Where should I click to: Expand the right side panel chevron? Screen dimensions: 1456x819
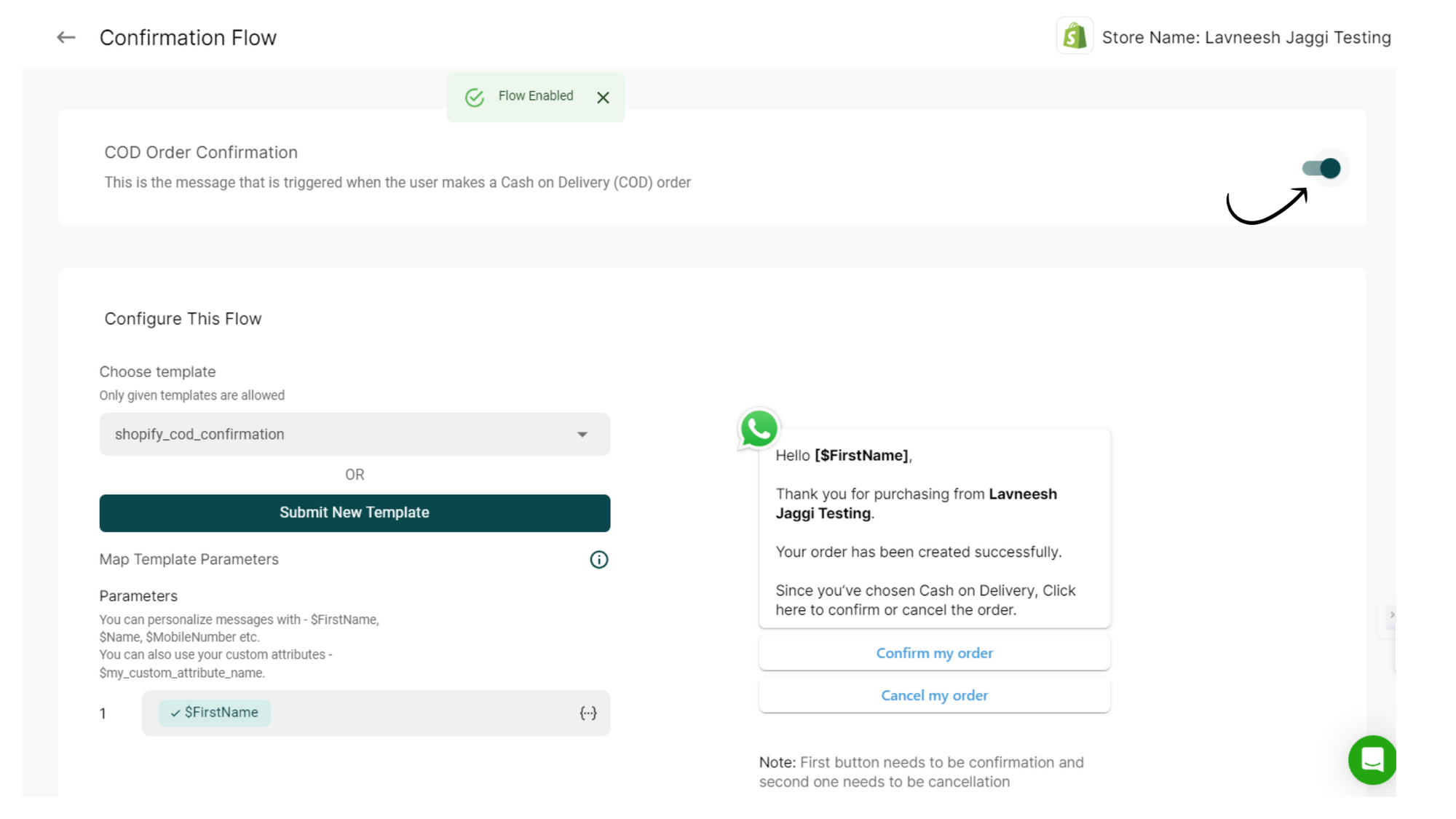click(x=1391, y=615)
